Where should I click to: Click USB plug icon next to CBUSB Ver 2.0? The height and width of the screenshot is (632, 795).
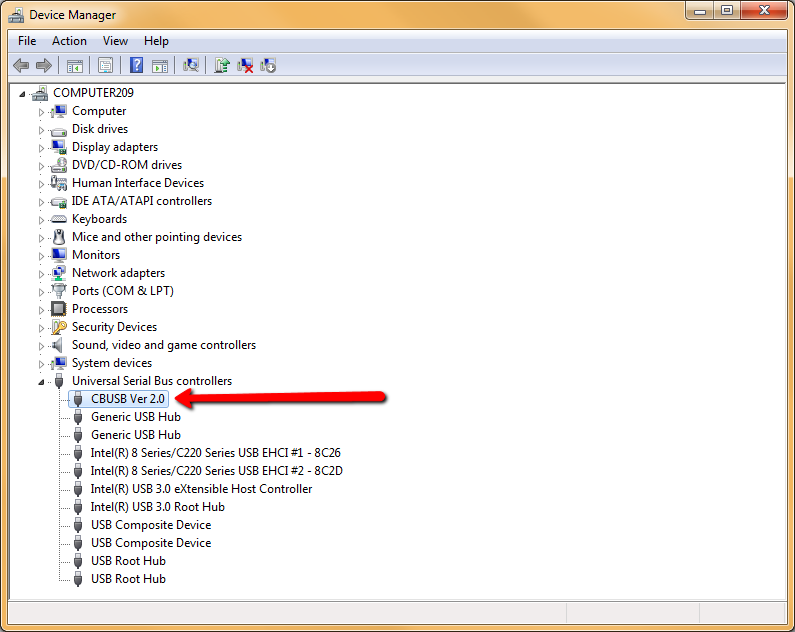pyautogui.click(x=78, y=399)
